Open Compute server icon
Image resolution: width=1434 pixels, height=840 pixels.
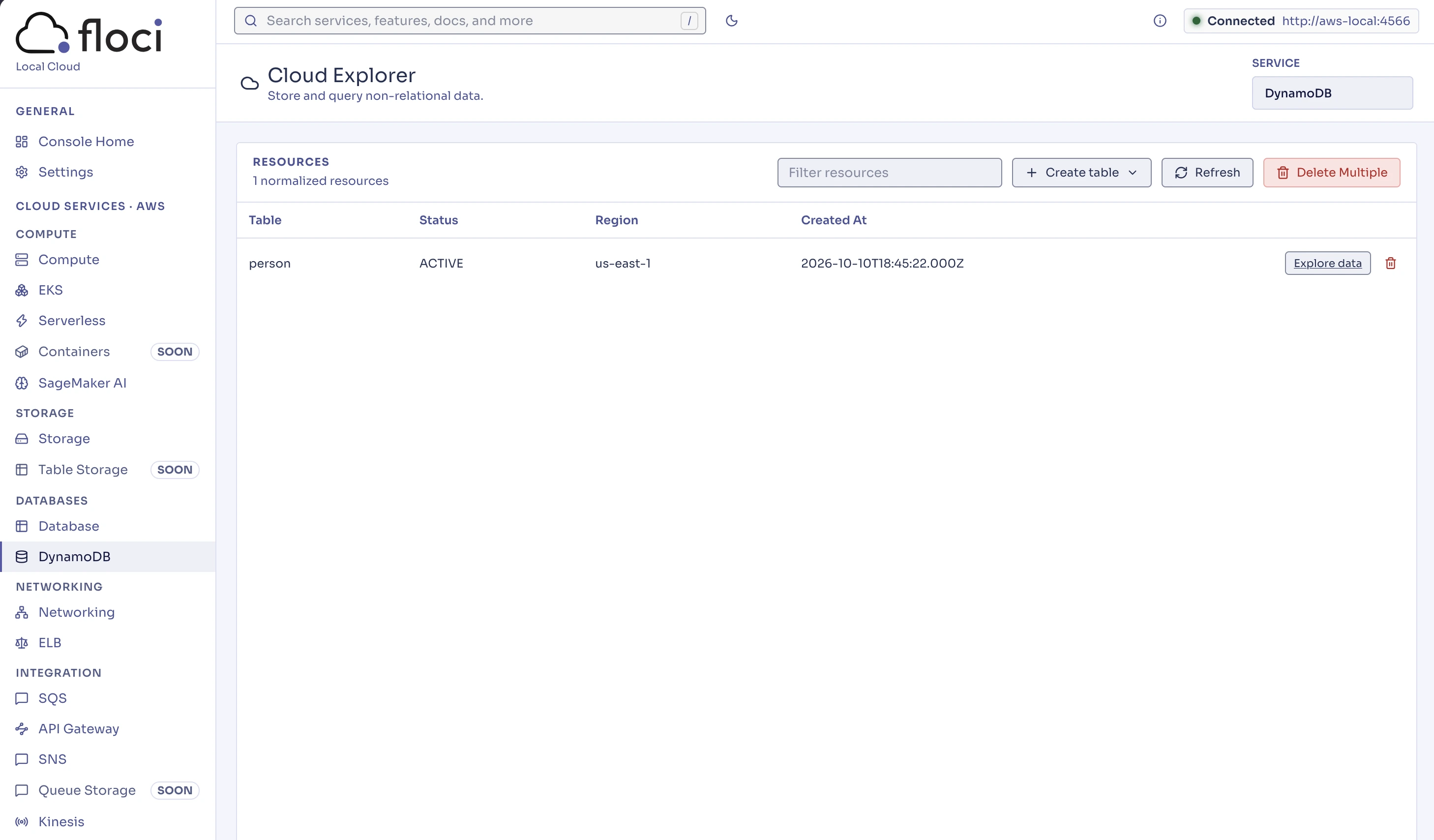point(22,260)
